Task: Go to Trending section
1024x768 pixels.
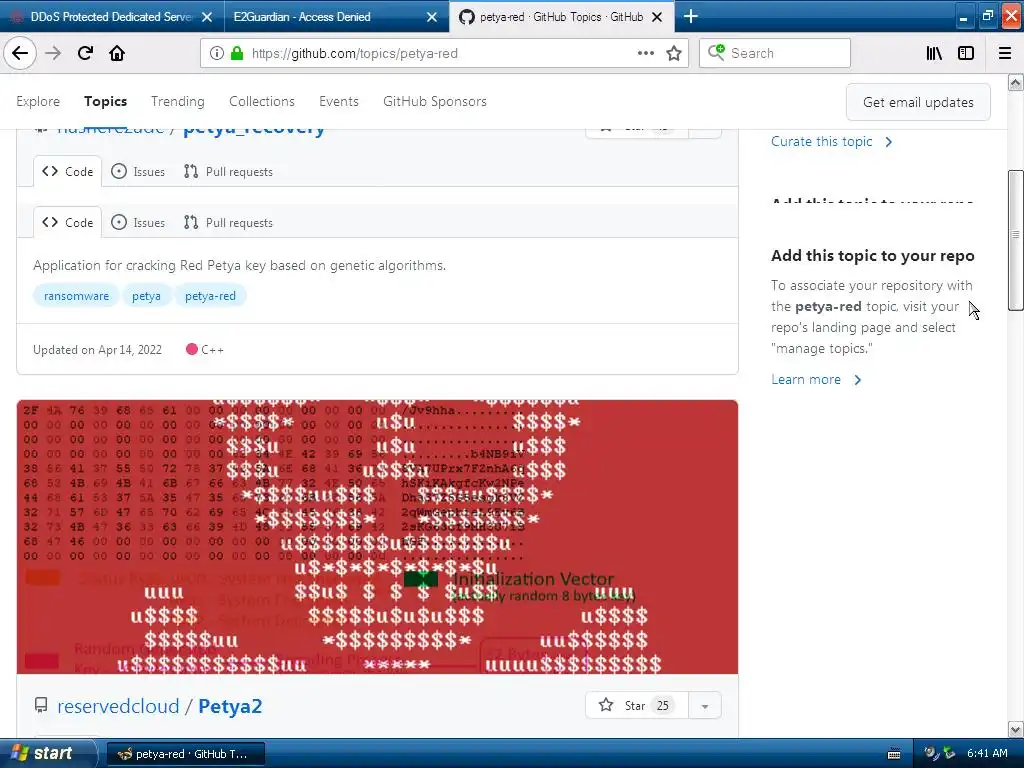Action: pos(178,101)
